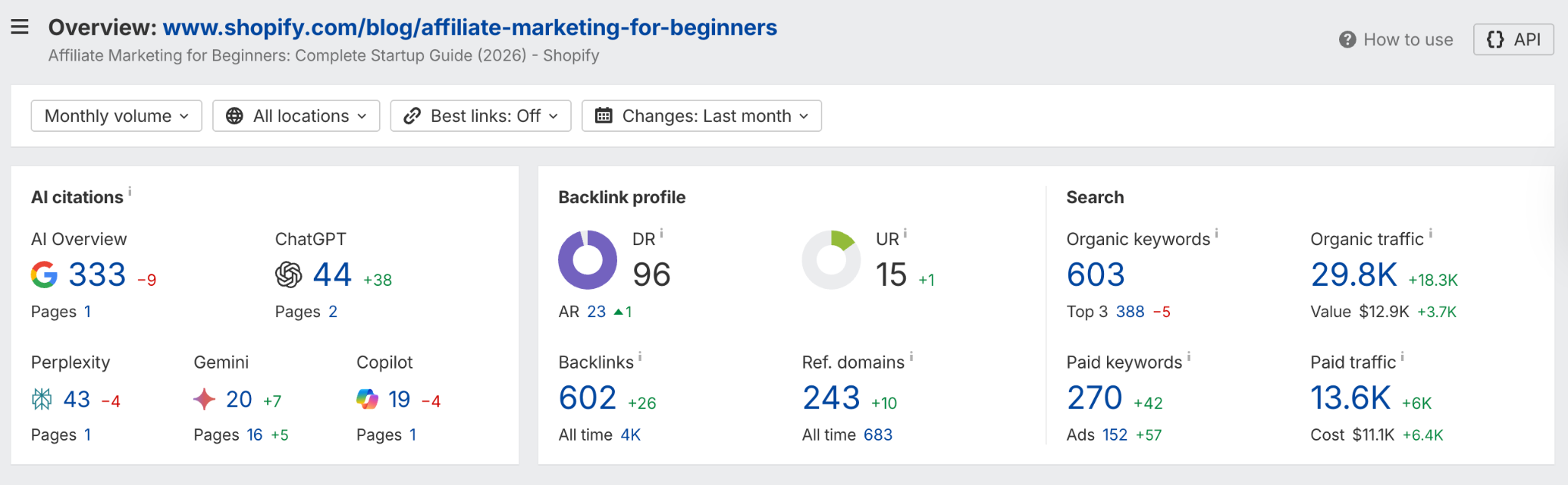Click the Perplexity logo icon

[x=42, y=398]
